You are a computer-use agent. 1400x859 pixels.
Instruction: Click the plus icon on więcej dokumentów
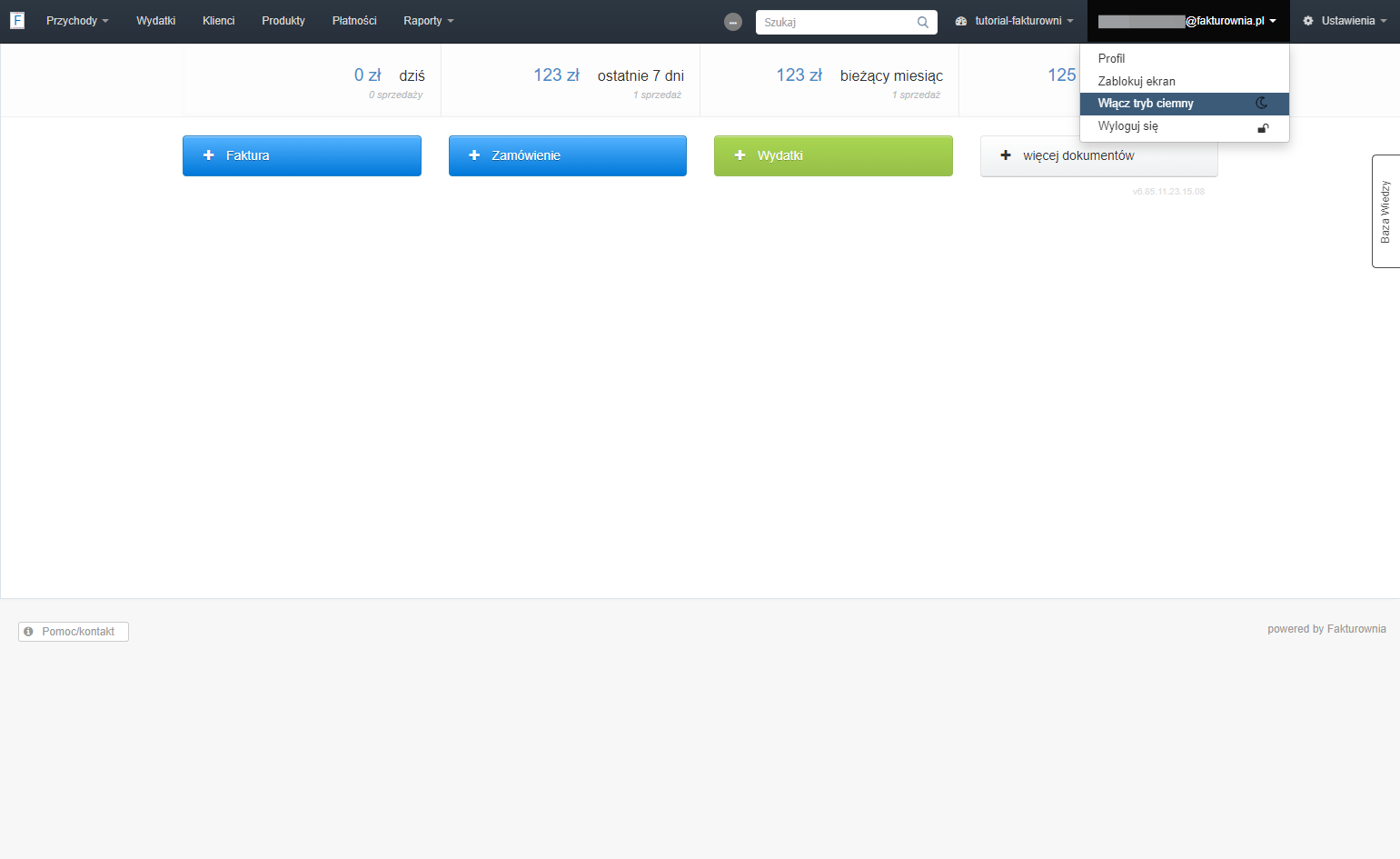(1006, 155)
